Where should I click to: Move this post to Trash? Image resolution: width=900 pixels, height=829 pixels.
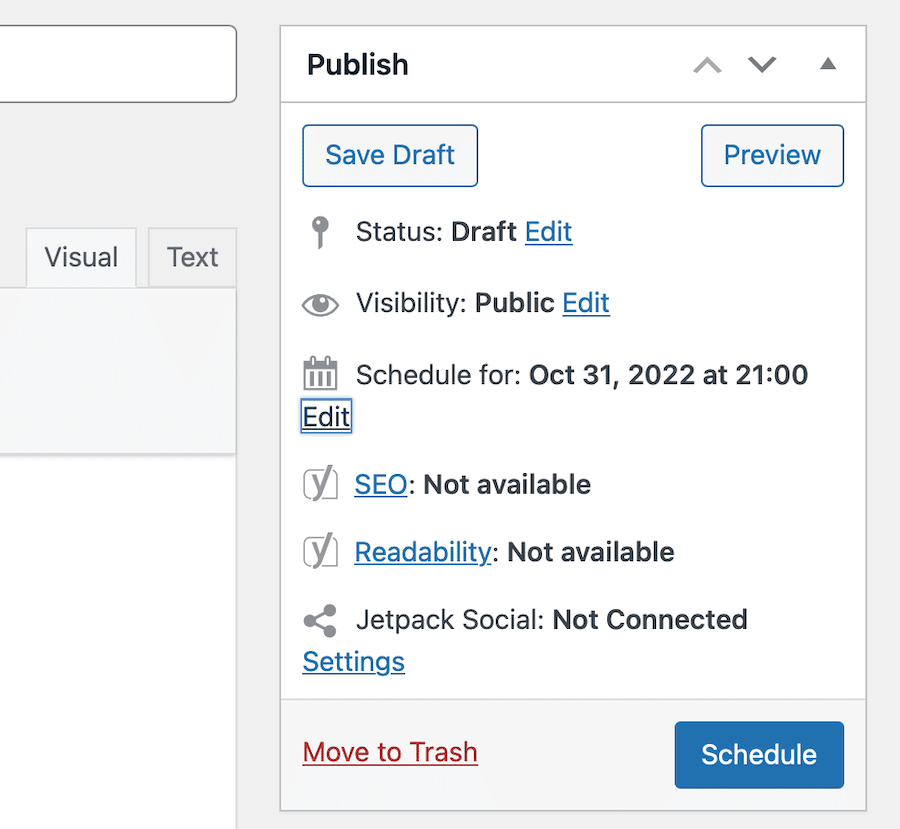point(390,752)
